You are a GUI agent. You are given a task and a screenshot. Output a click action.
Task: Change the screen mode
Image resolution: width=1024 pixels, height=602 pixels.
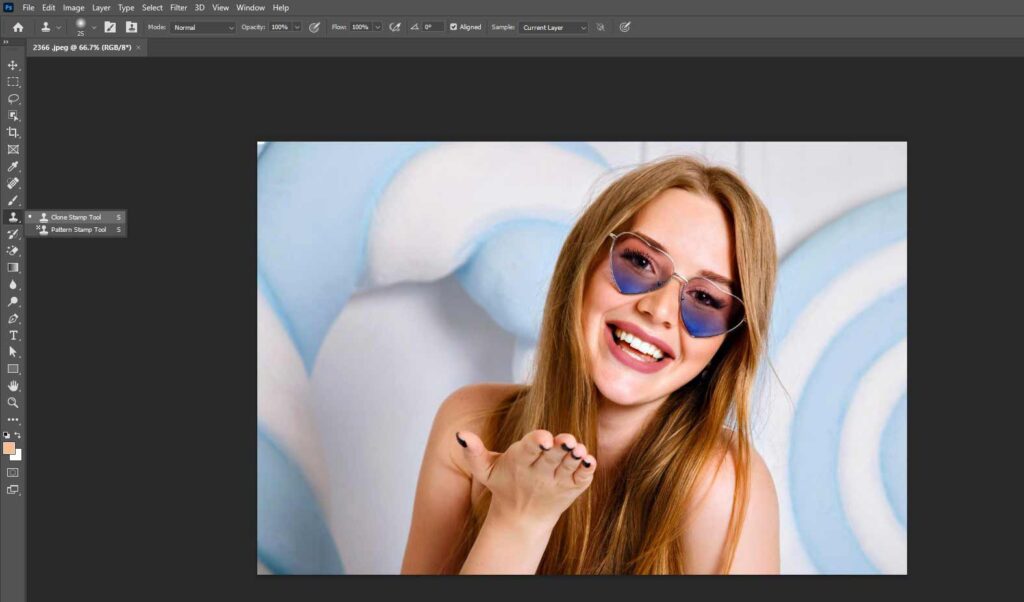(12, 490)
